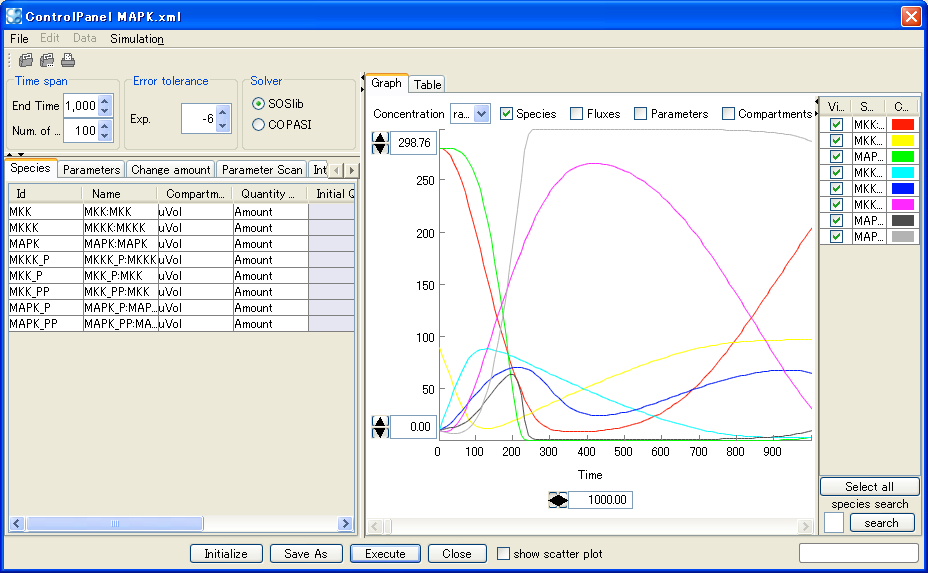This screenshot has width=928, height=573.
Task: Open the Change amount tab
Action: coord(170,170)
